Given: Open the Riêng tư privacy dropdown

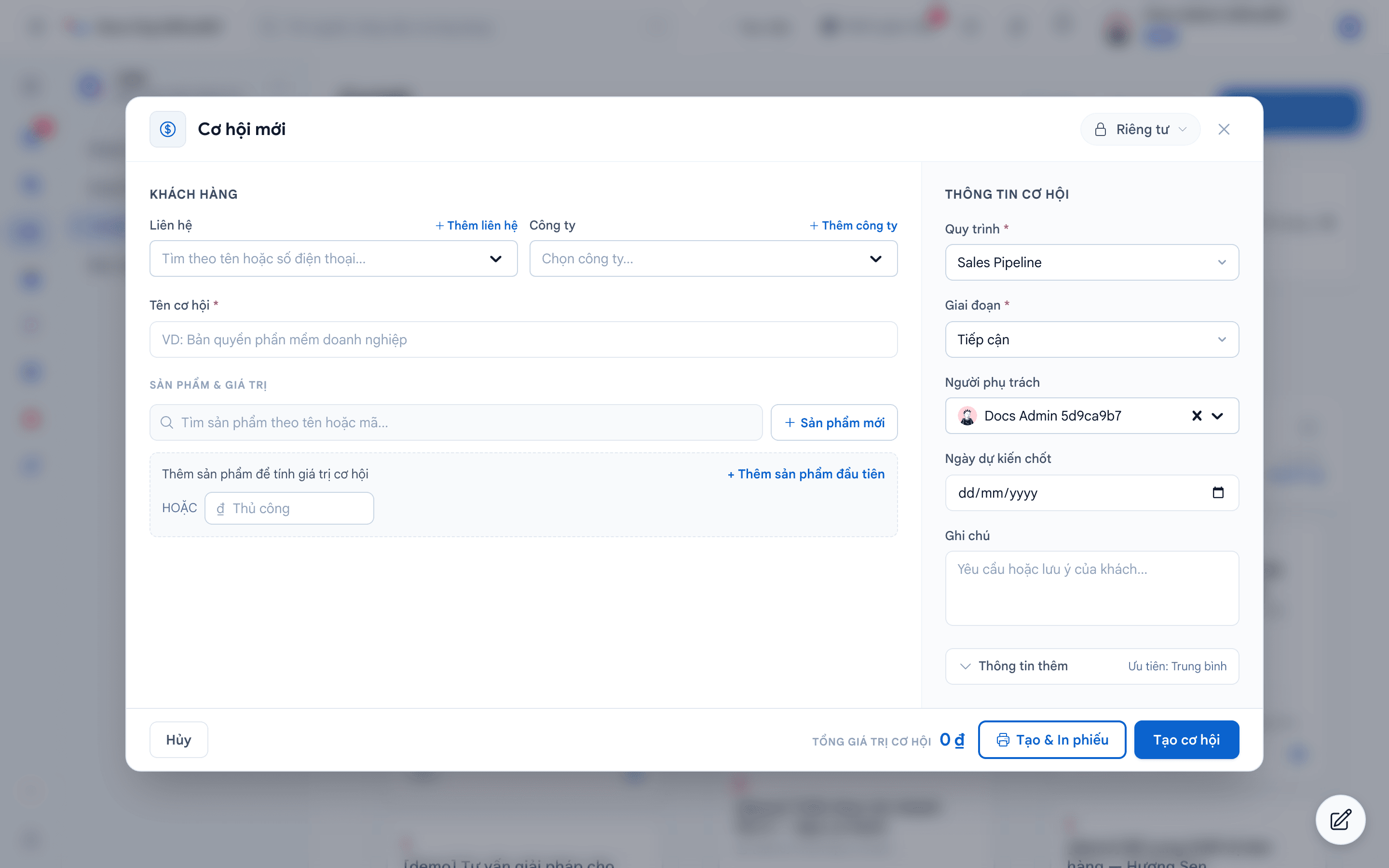Looking at the screenshot, I should point(1140,129).
